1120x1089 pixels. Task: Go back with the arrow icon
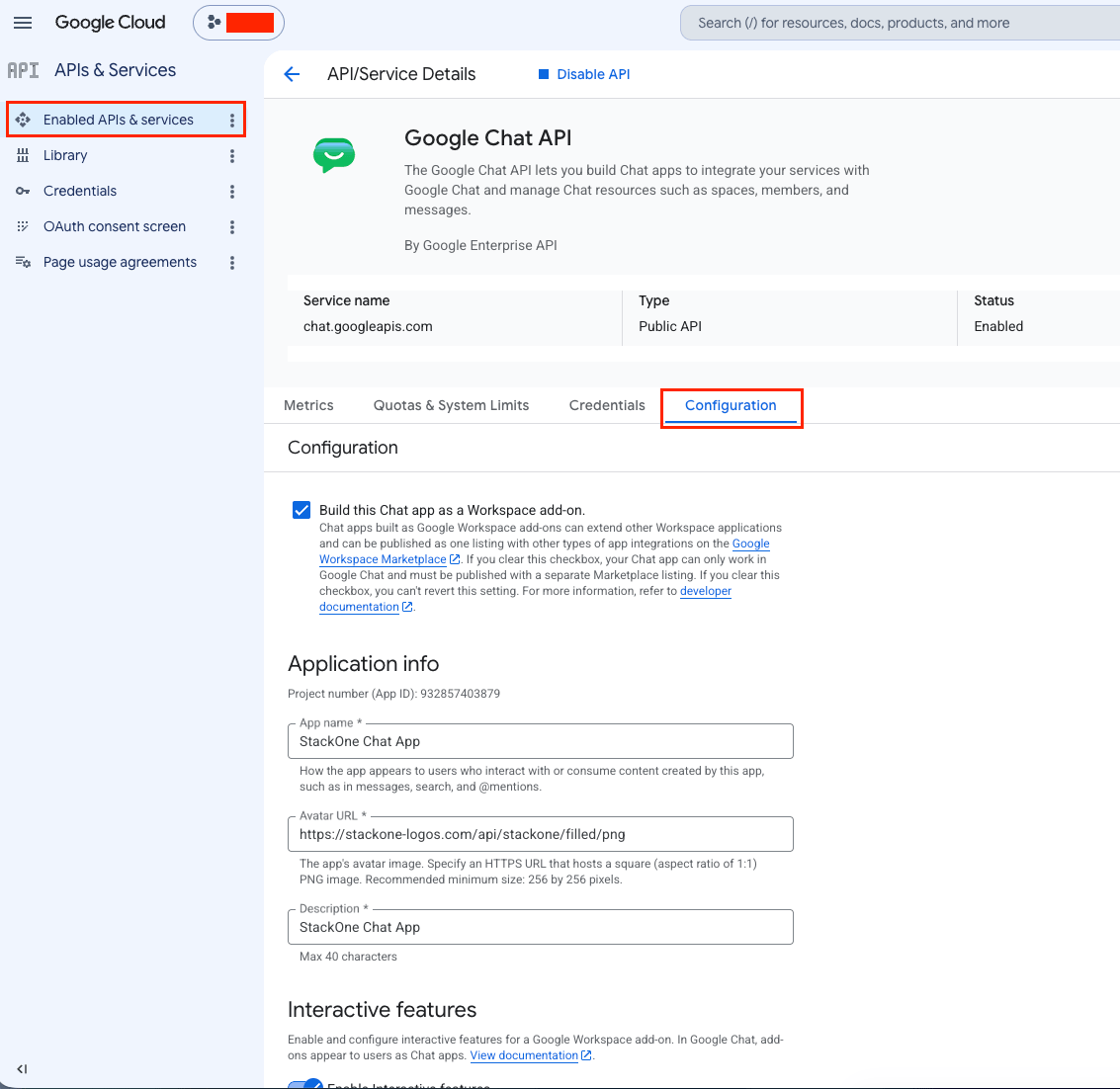point(292,74)
